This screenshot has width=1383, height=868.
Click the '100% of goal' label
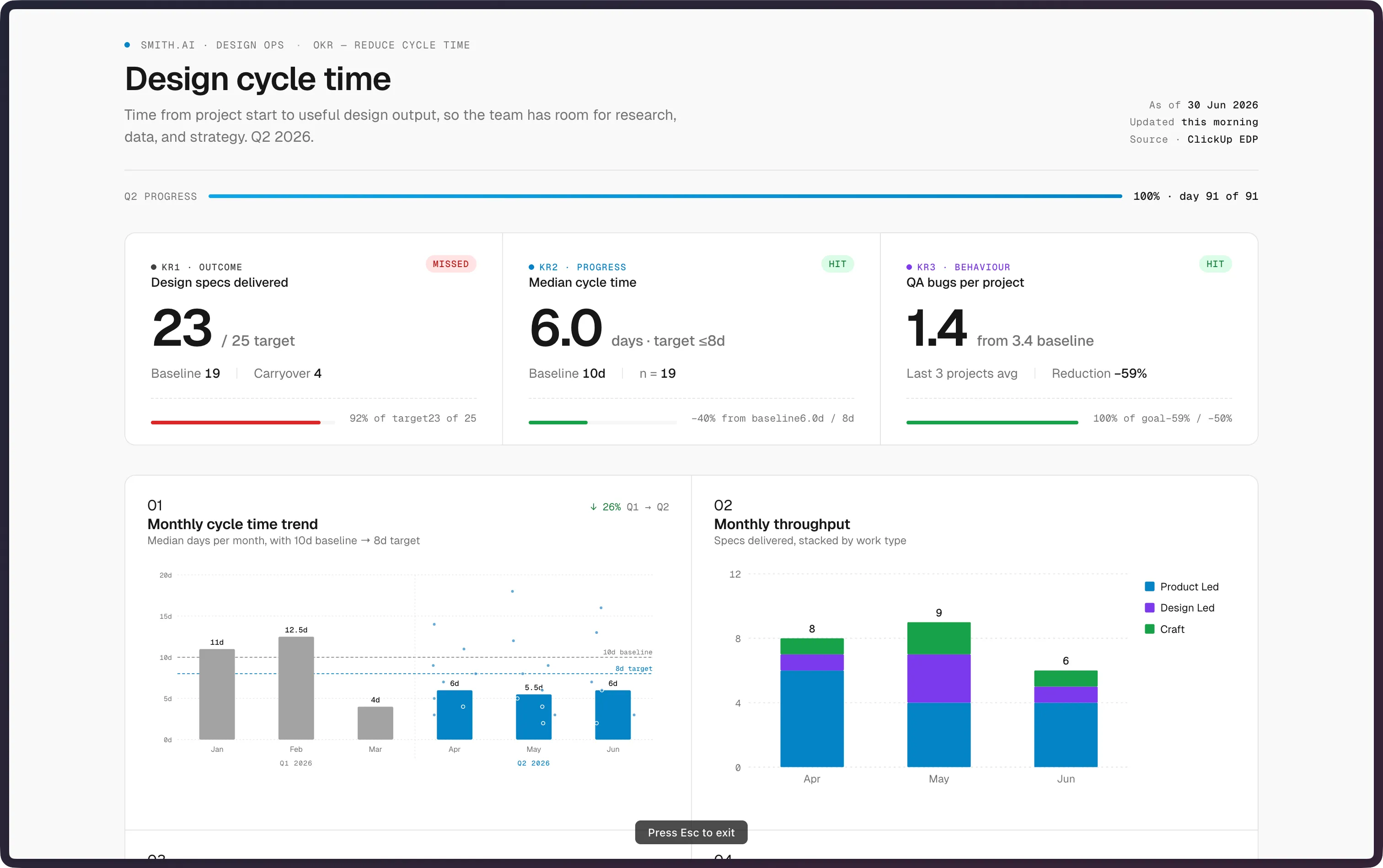(x=1129, y=418)
